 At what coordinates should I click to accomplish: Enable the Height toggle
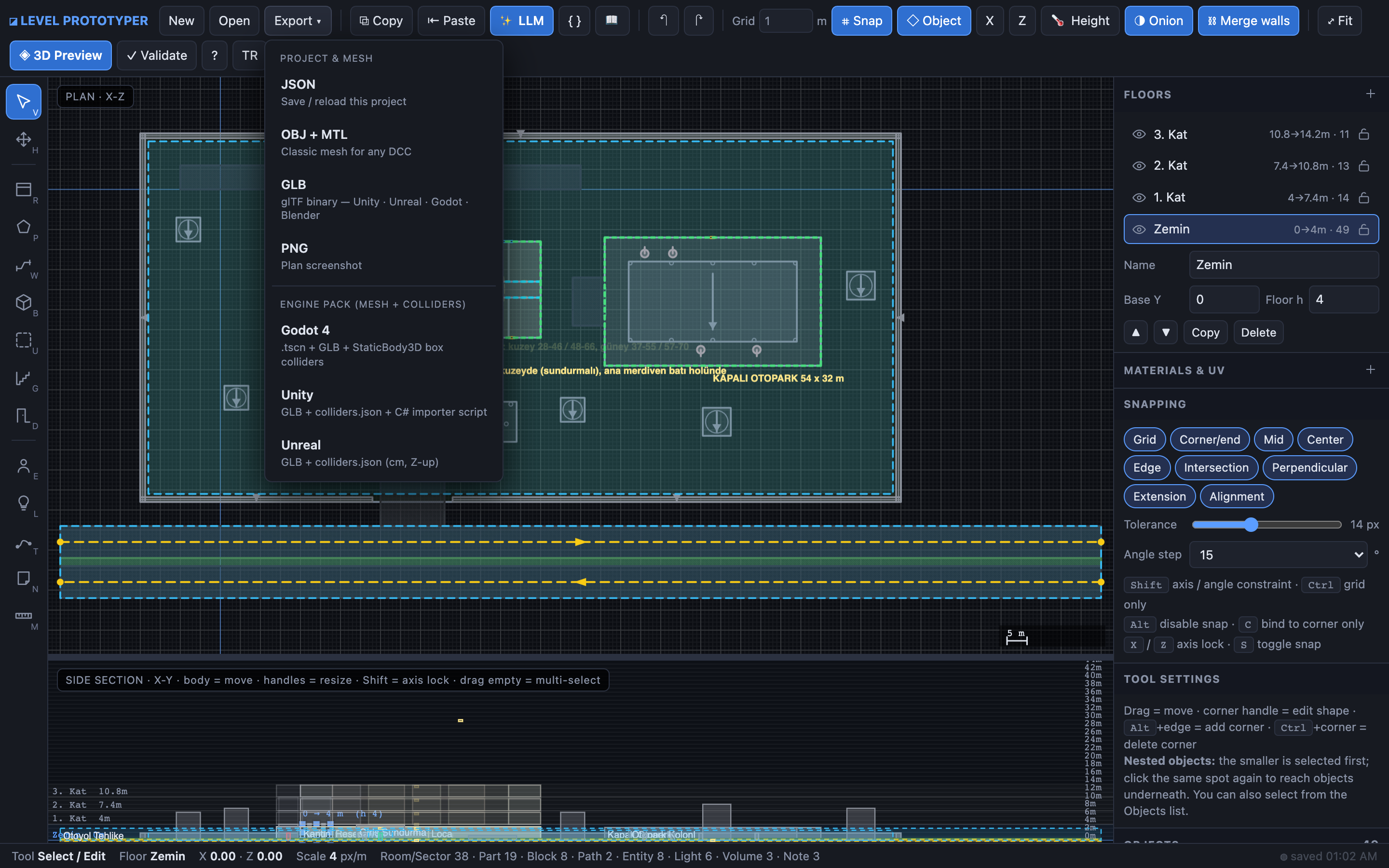coord(1080,21)
